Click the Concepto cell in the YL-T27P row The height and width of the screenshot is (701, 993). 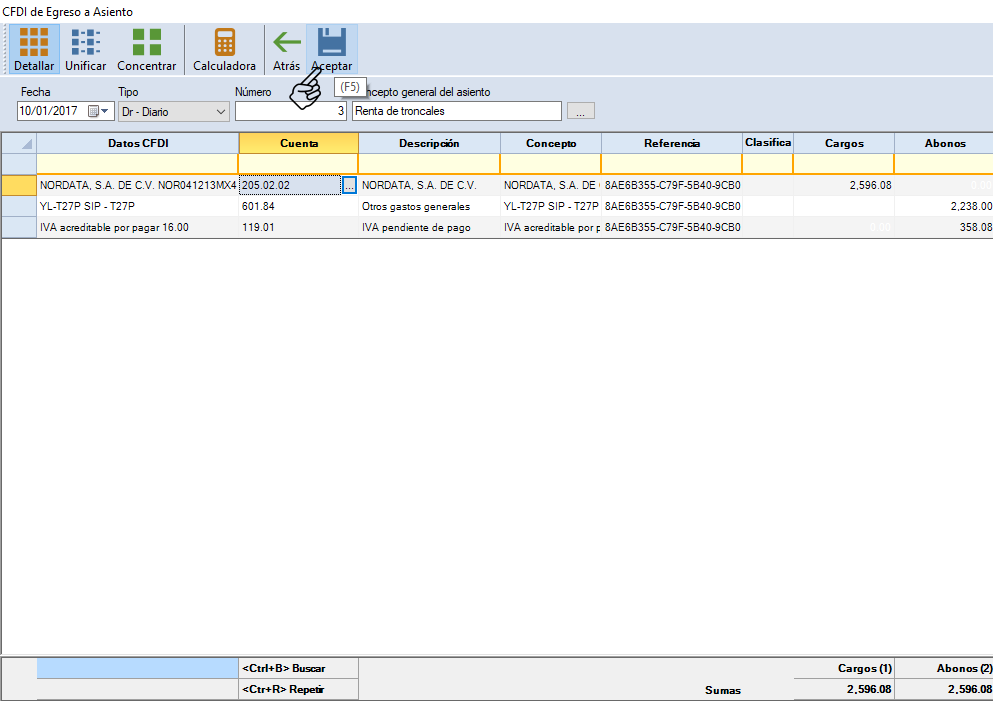(551, 206)
